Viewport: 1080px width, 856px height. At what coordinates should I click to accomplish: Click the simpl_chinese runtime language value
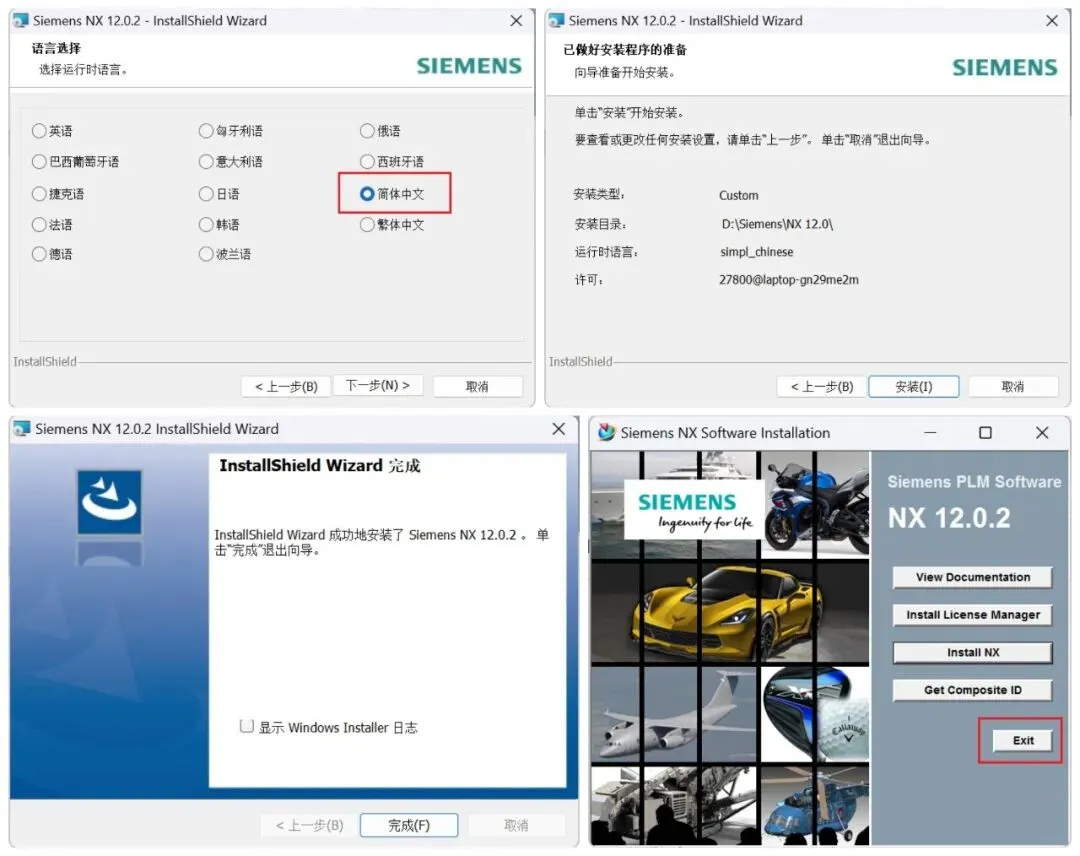coord(756,252)
